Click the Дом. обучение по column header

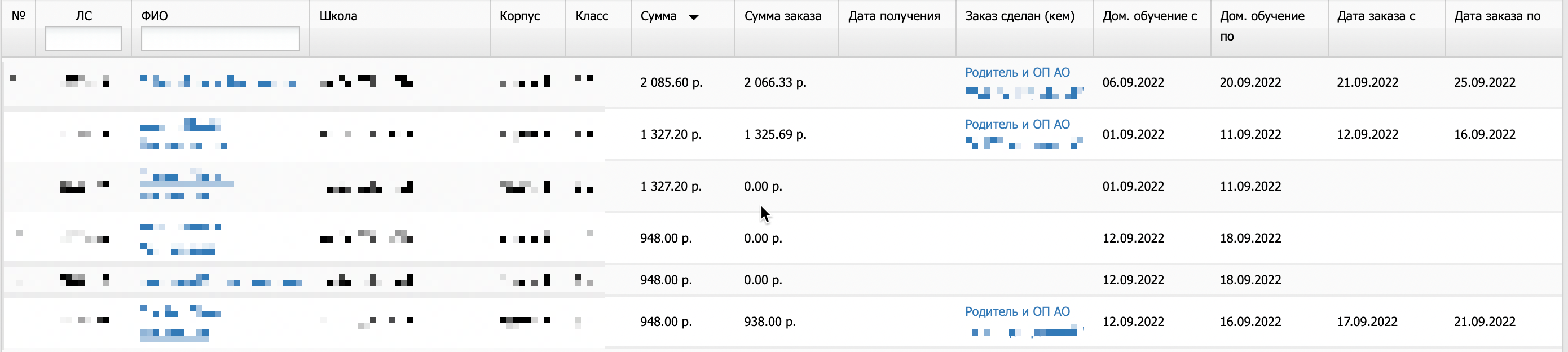(x=1262, y=26)
